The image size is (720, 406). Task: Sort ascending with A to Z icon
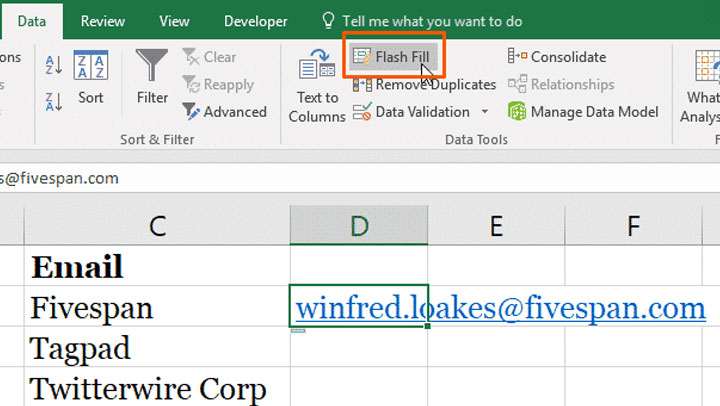54,65
